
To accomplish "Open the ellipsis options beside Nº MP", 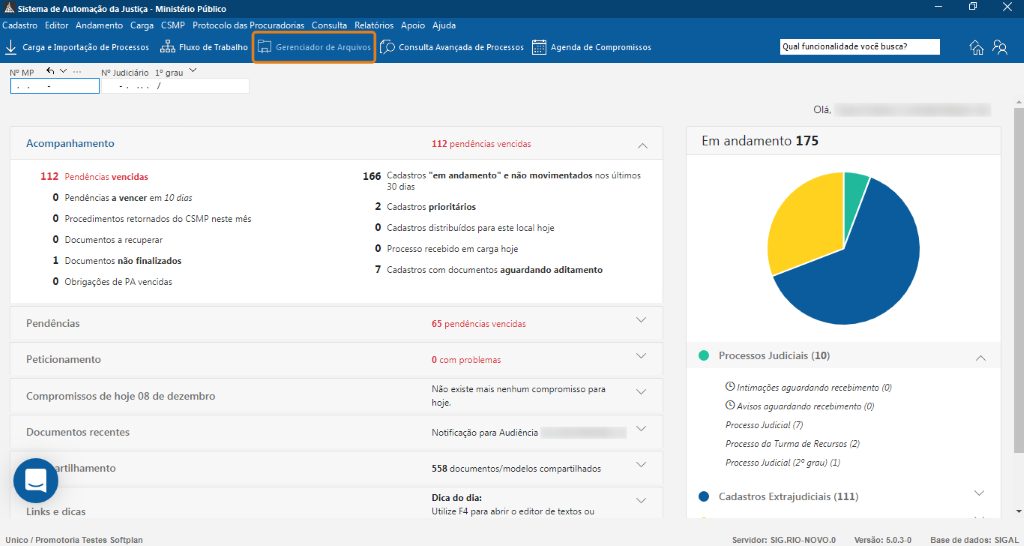I will pos(77,71).
